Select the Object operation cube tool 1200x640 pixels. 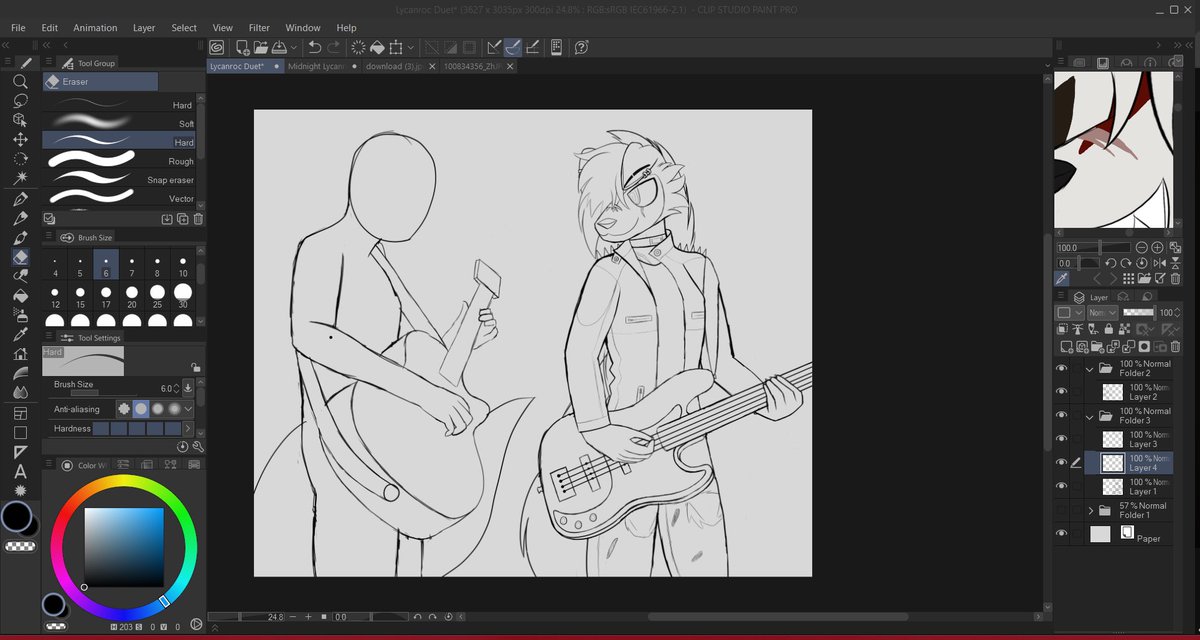pyautogui.click(x=20, y=120)
